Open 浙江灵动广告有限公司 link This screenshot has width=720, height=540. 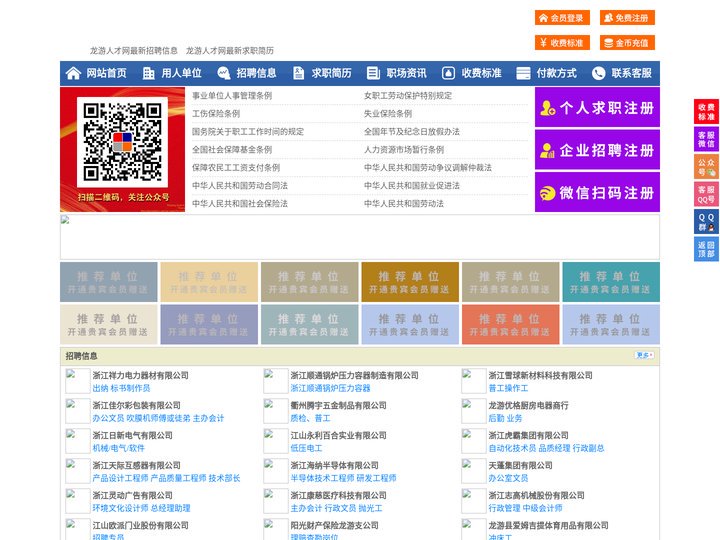pyautogui.click(x=133, y=495)
